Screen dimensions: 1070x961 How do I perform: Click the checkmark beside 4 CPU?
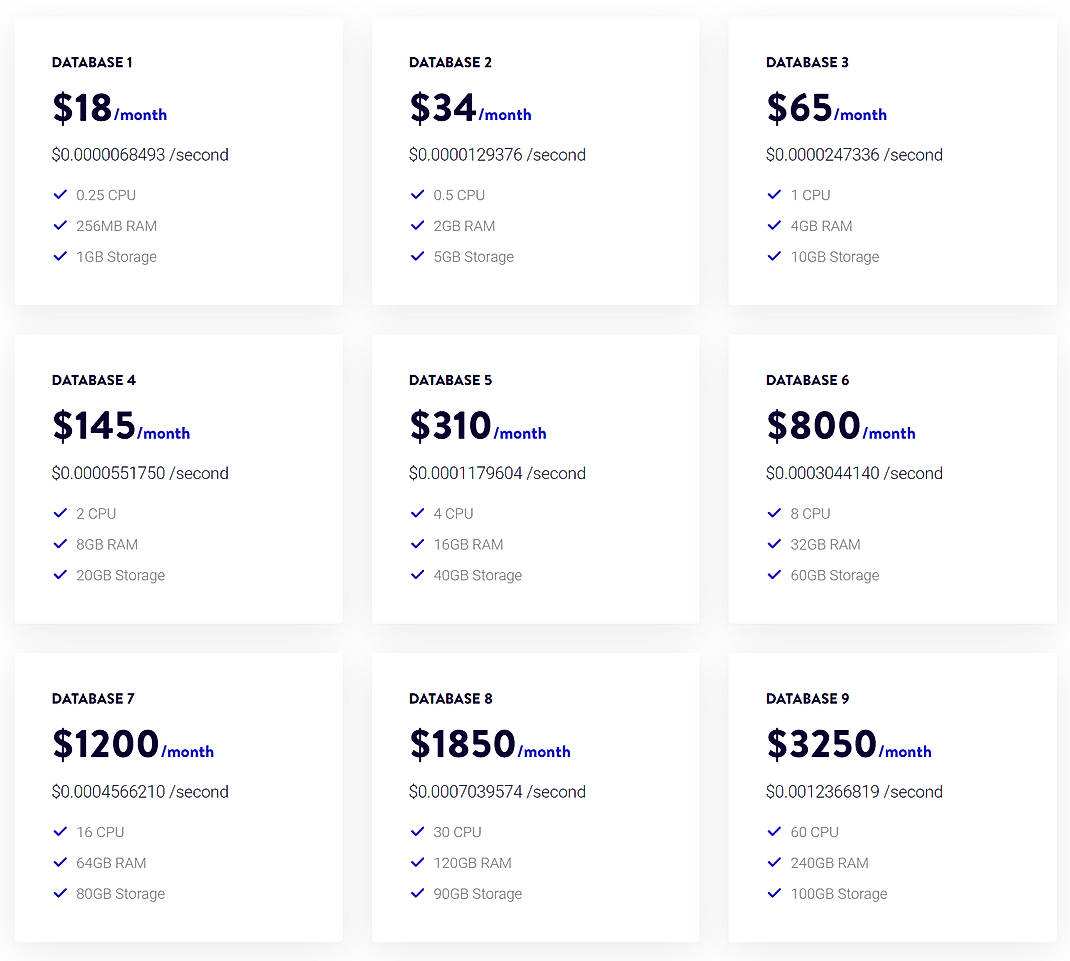pyautogui.click(x=418, y=513)
